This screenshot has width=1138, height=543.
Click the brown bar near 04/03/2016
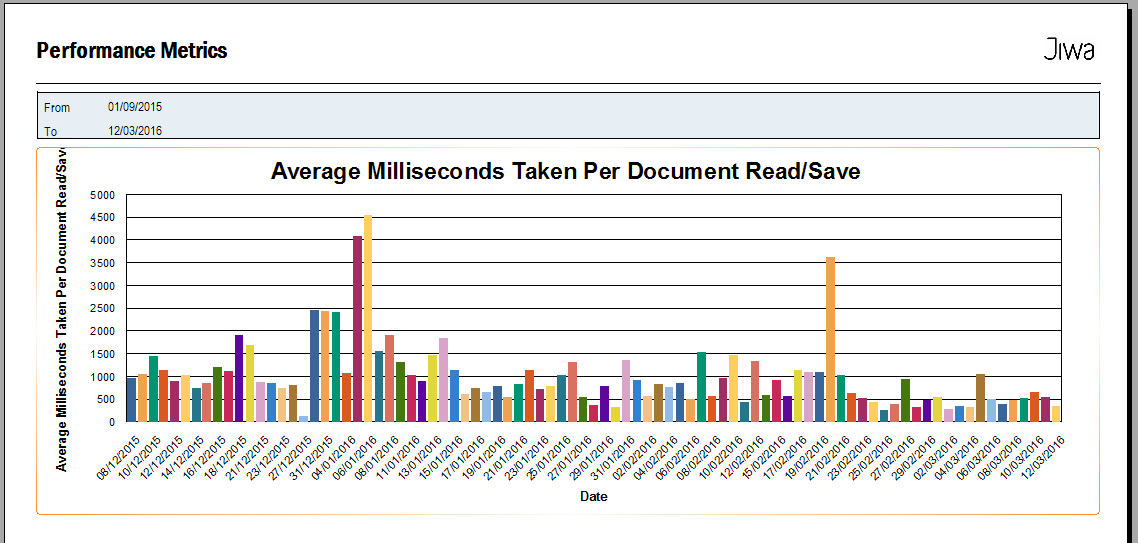981,398
